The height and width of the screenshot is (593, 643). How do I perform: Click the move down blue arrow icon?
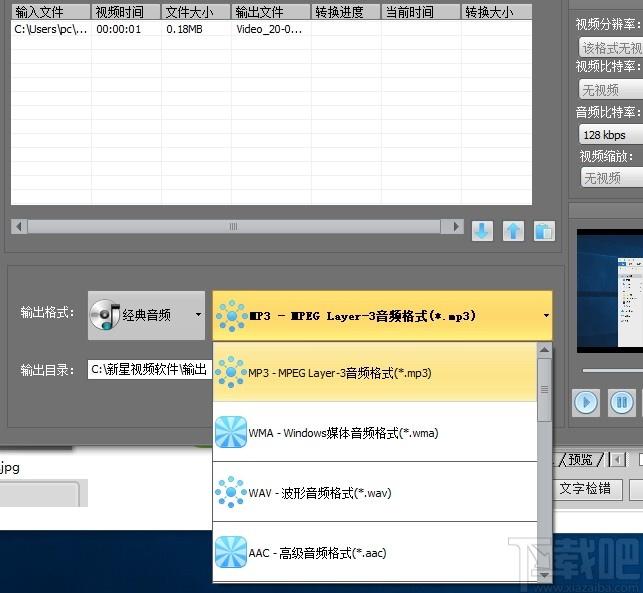pos(482,231)
